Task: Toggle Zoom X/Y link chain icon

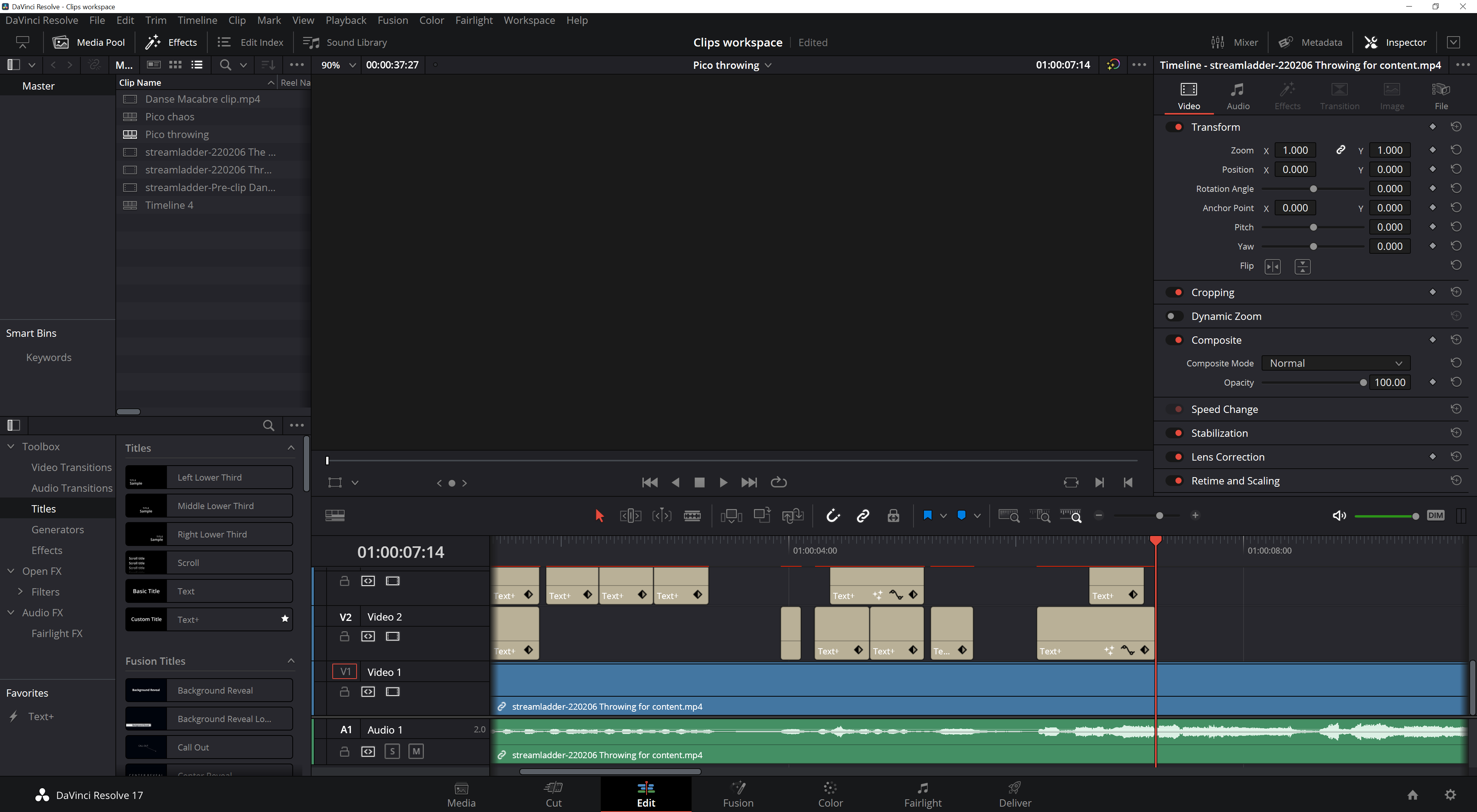Action: coord(1340,150)
